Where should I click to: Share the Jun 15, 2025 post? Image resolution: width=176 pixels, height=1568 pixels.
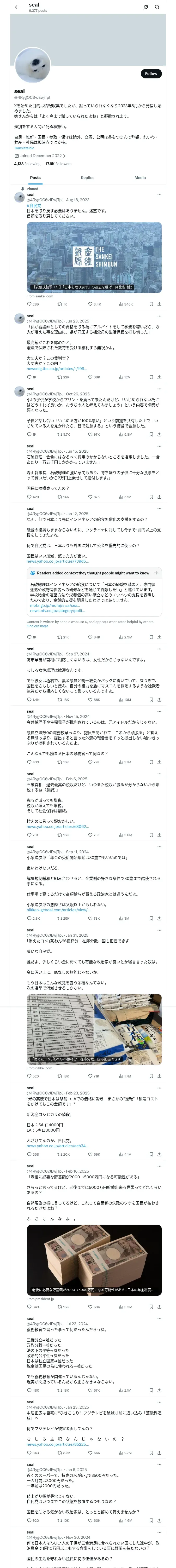click(159, 497)
